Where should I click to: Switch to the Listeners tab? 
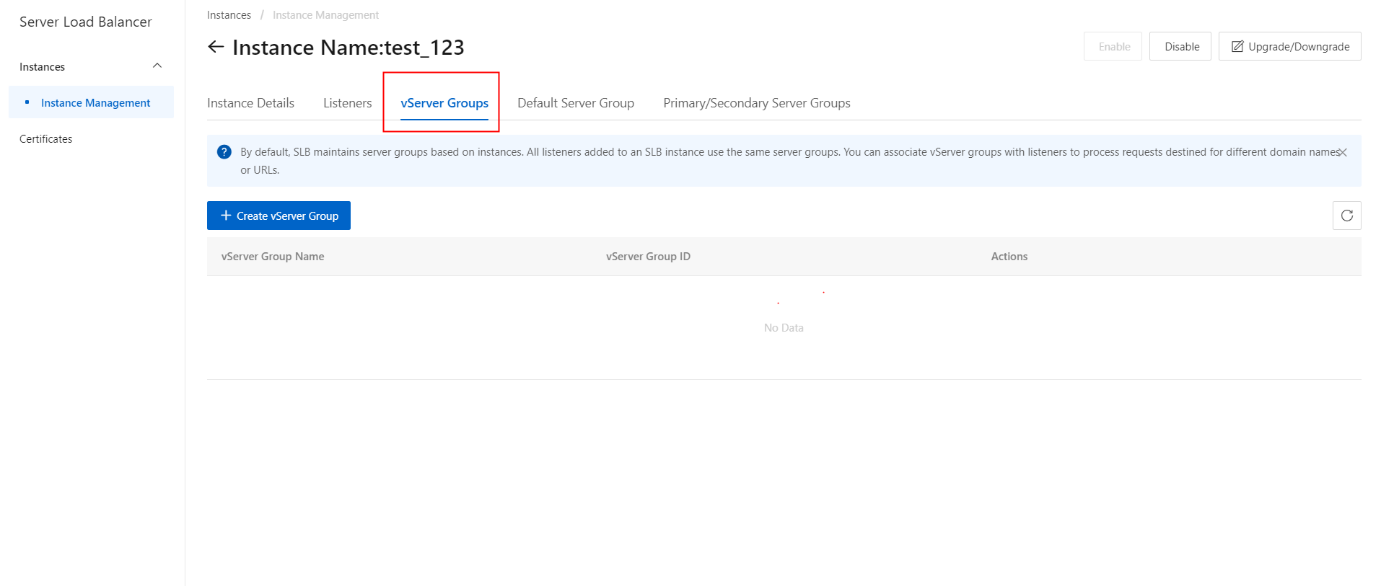point(347,103)
